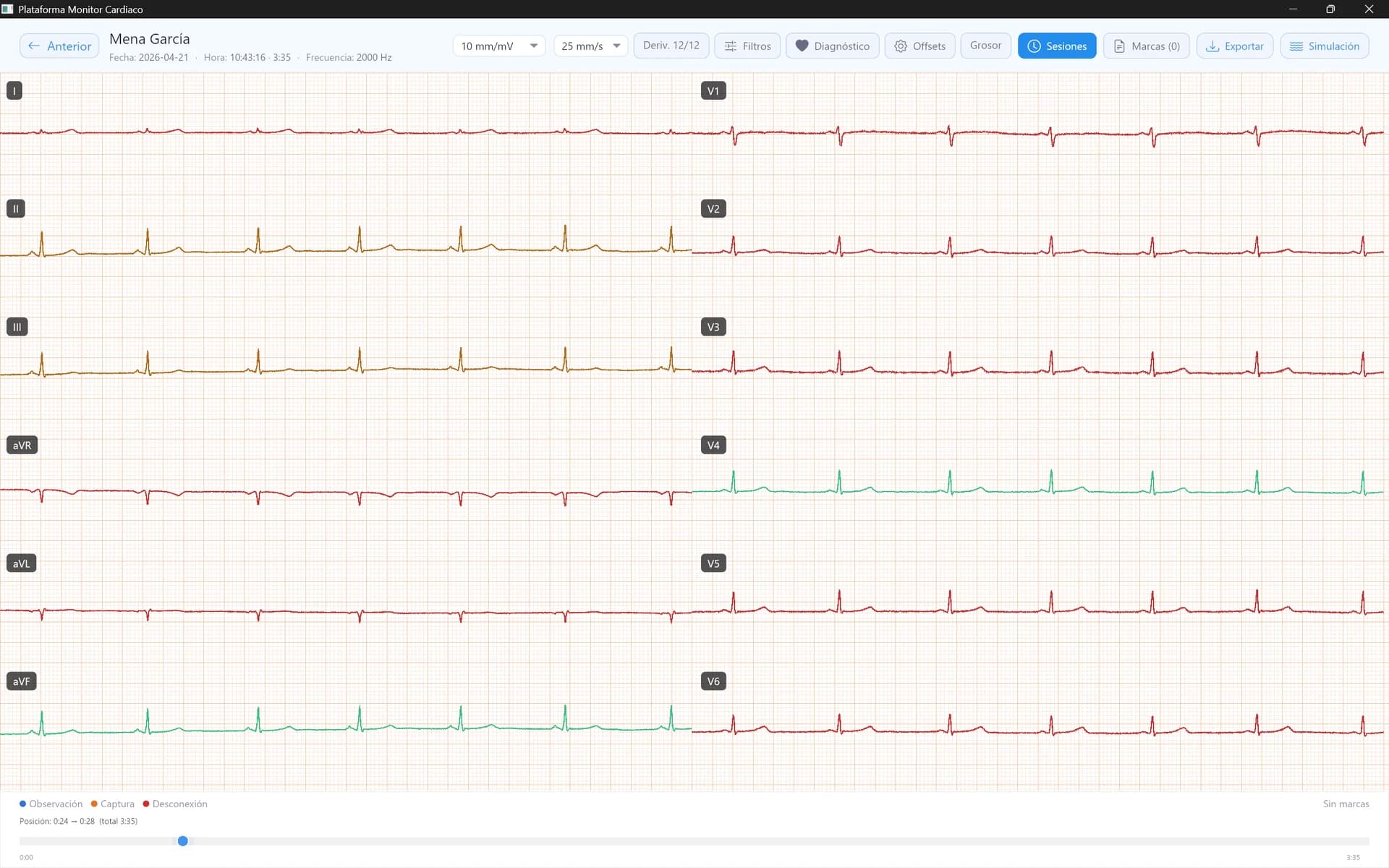The width and height of the screenshot is (1389, 868).
Task: Click the download icon on Exportar
Action: (1212, 46)
